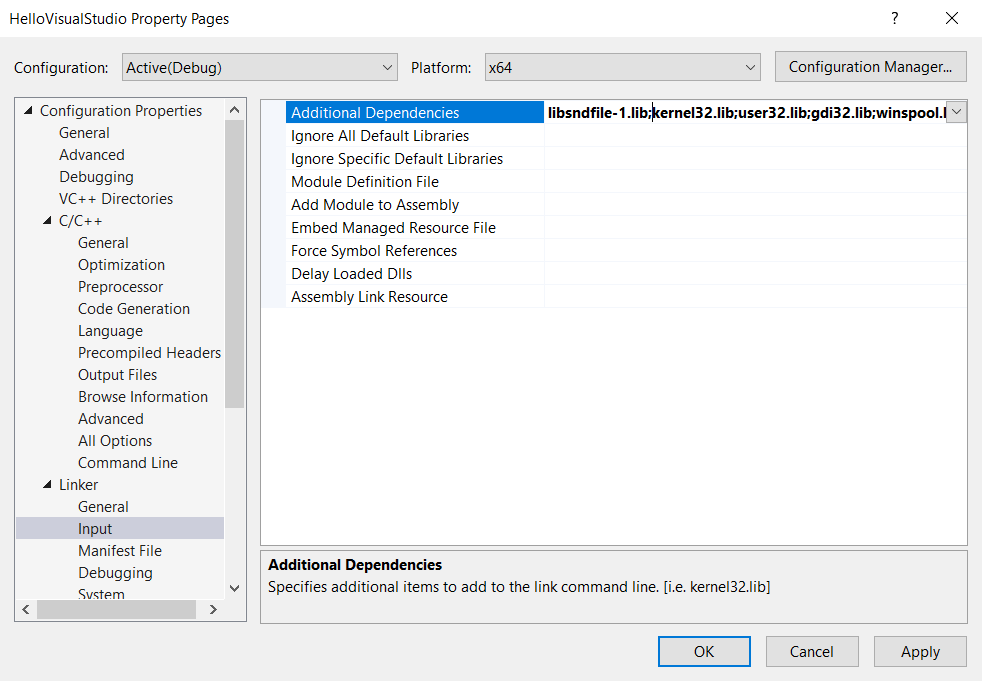This screenshot has width=982, height=681.
Task: Click the Additional Dependencies value field
Action: (x=745, y=113)
